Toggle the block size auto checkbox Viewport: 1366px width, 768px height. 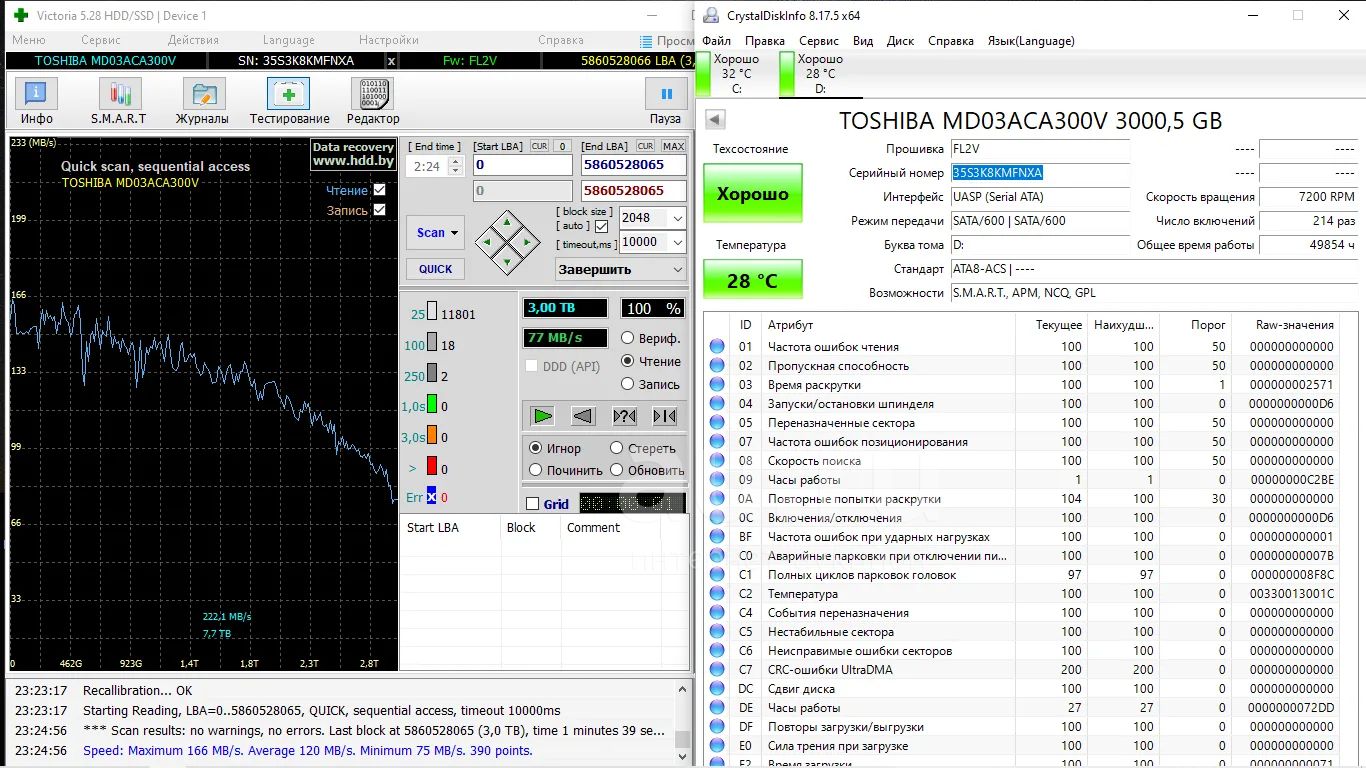point(601,226)
